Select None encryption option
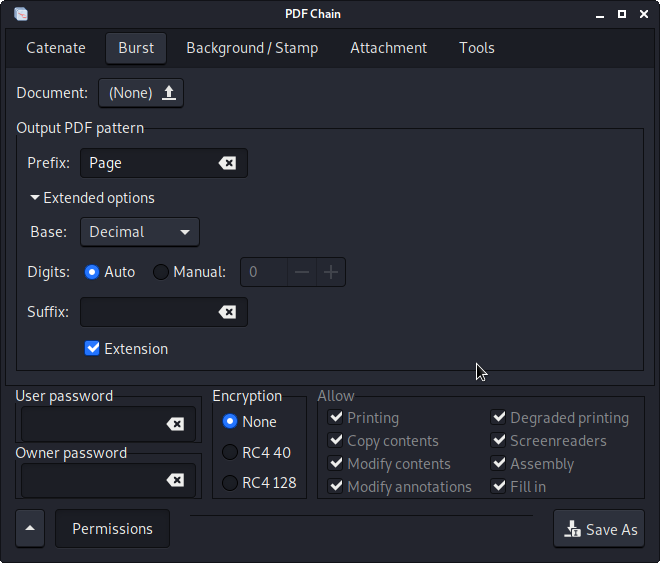 click(230, 421)
